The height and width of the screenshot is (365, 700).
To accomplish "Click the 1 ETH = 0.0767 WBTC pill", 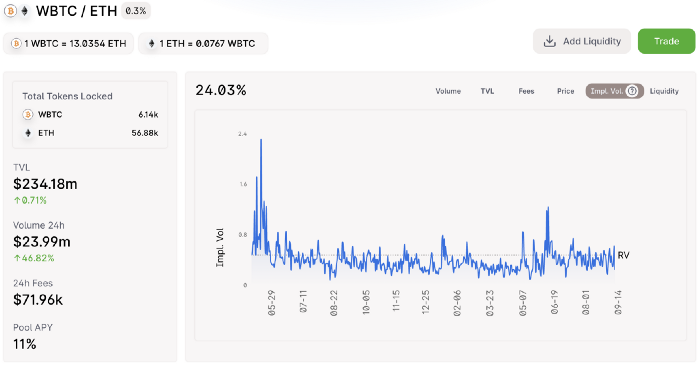I will coord(203,44).
